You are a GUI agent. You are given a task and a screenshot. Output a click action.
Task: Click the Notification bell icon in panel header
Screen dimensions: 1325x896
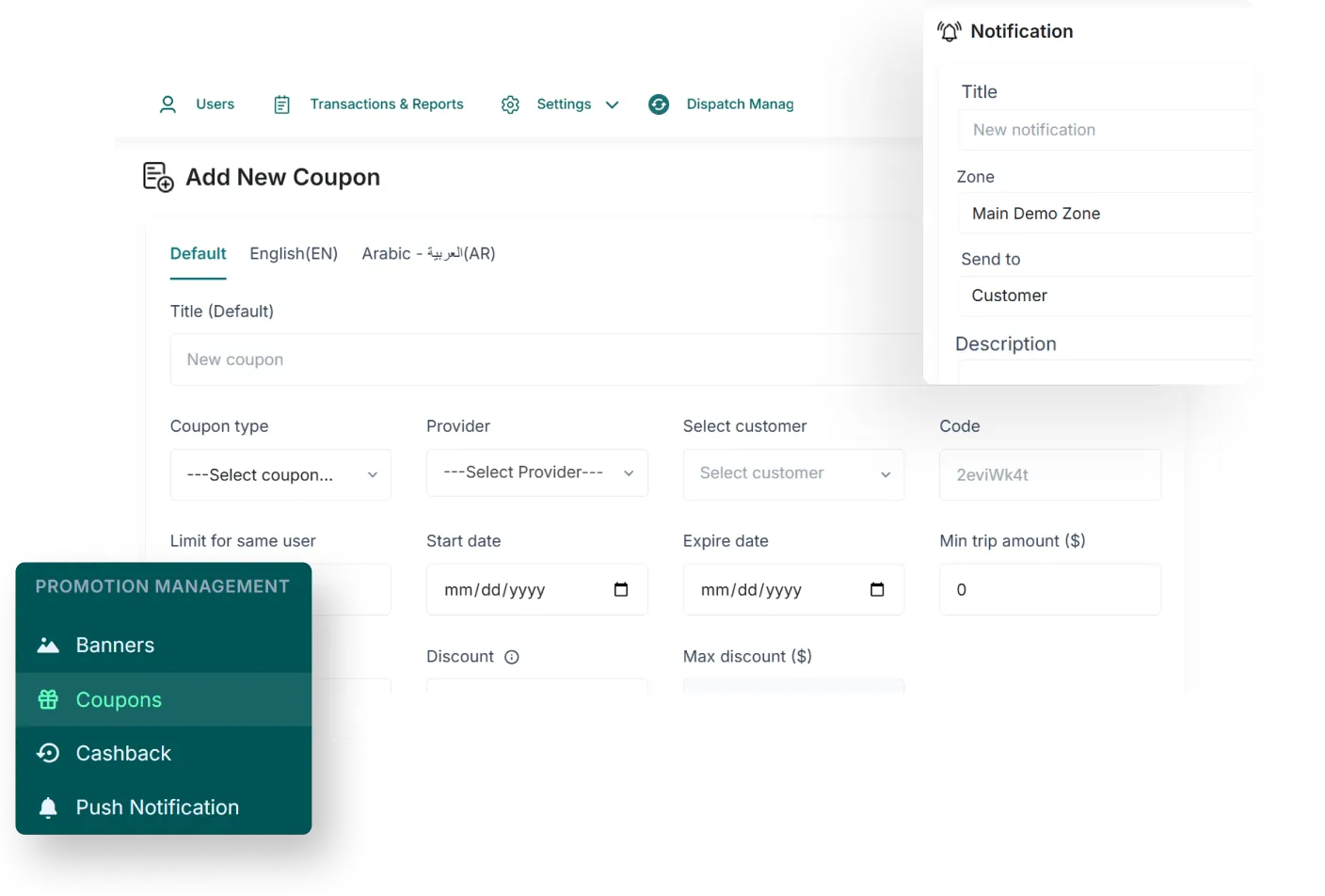949,32
